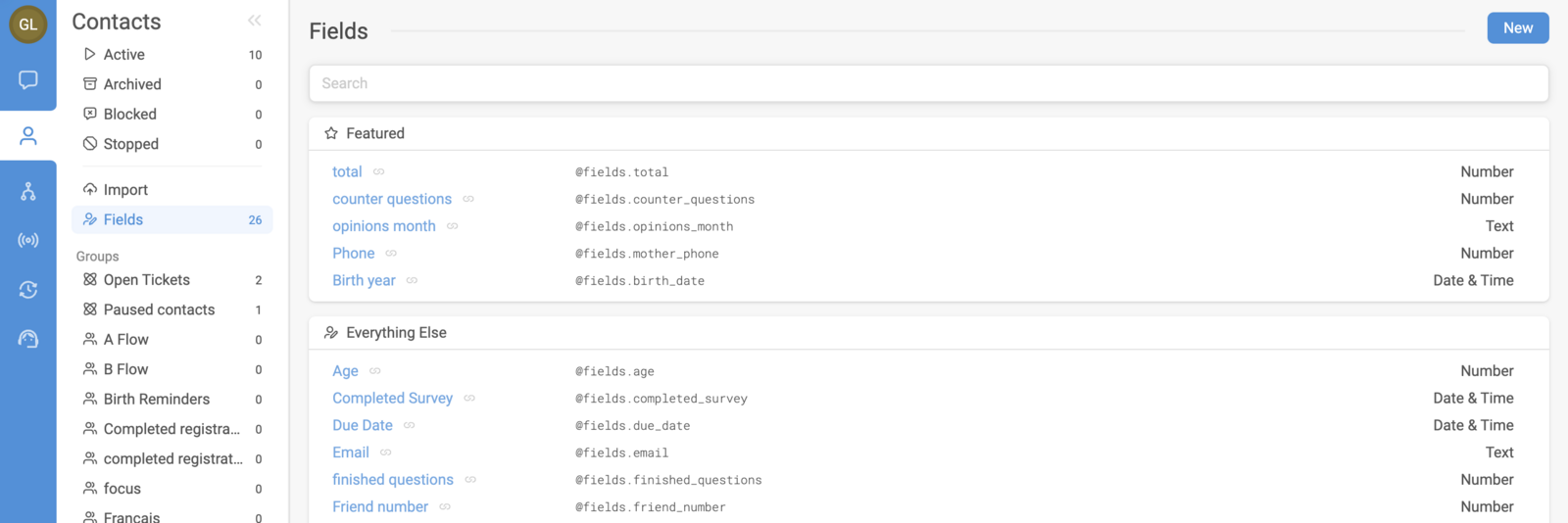Select the Birth Reminders group
The width and height of the screenshot is (1568, 523).
156,400
